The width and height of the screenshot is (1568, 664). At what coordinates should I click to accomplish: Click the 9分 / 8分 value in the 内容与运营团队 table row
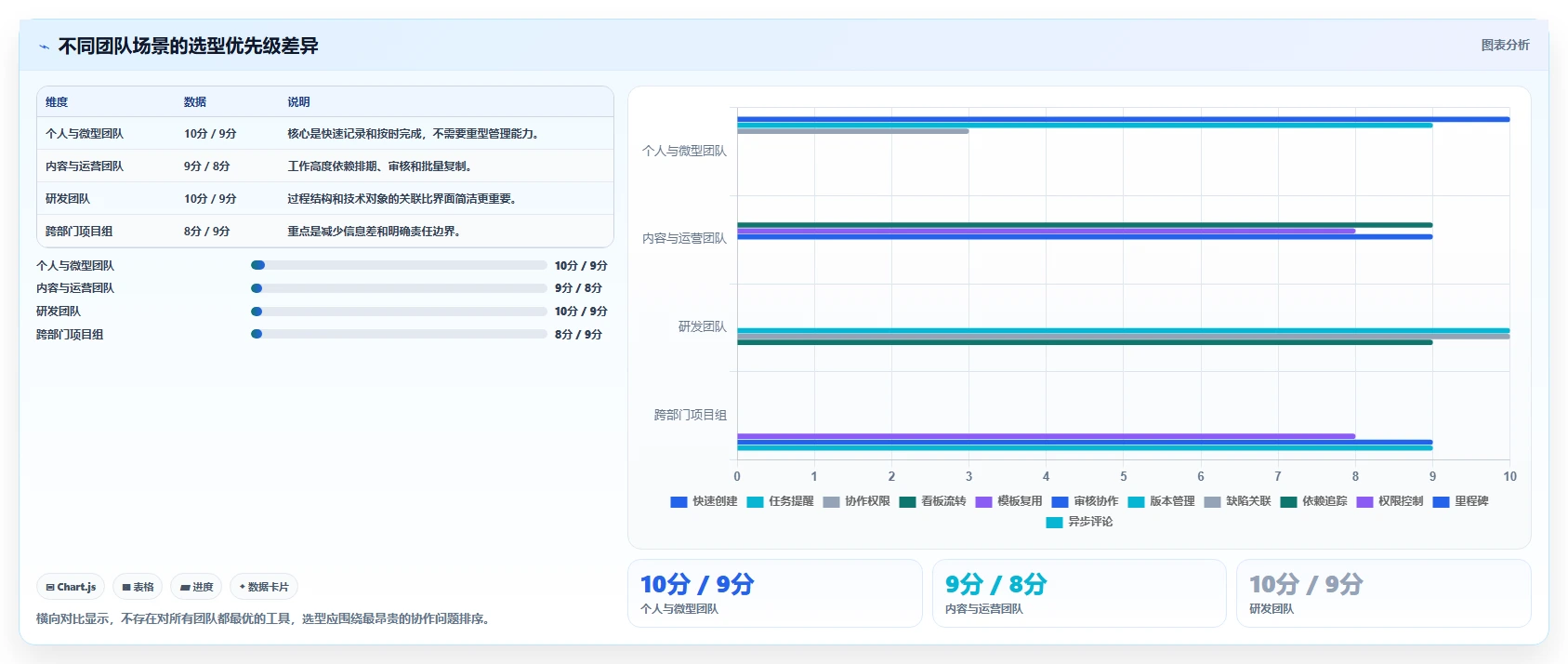point(206,166)
